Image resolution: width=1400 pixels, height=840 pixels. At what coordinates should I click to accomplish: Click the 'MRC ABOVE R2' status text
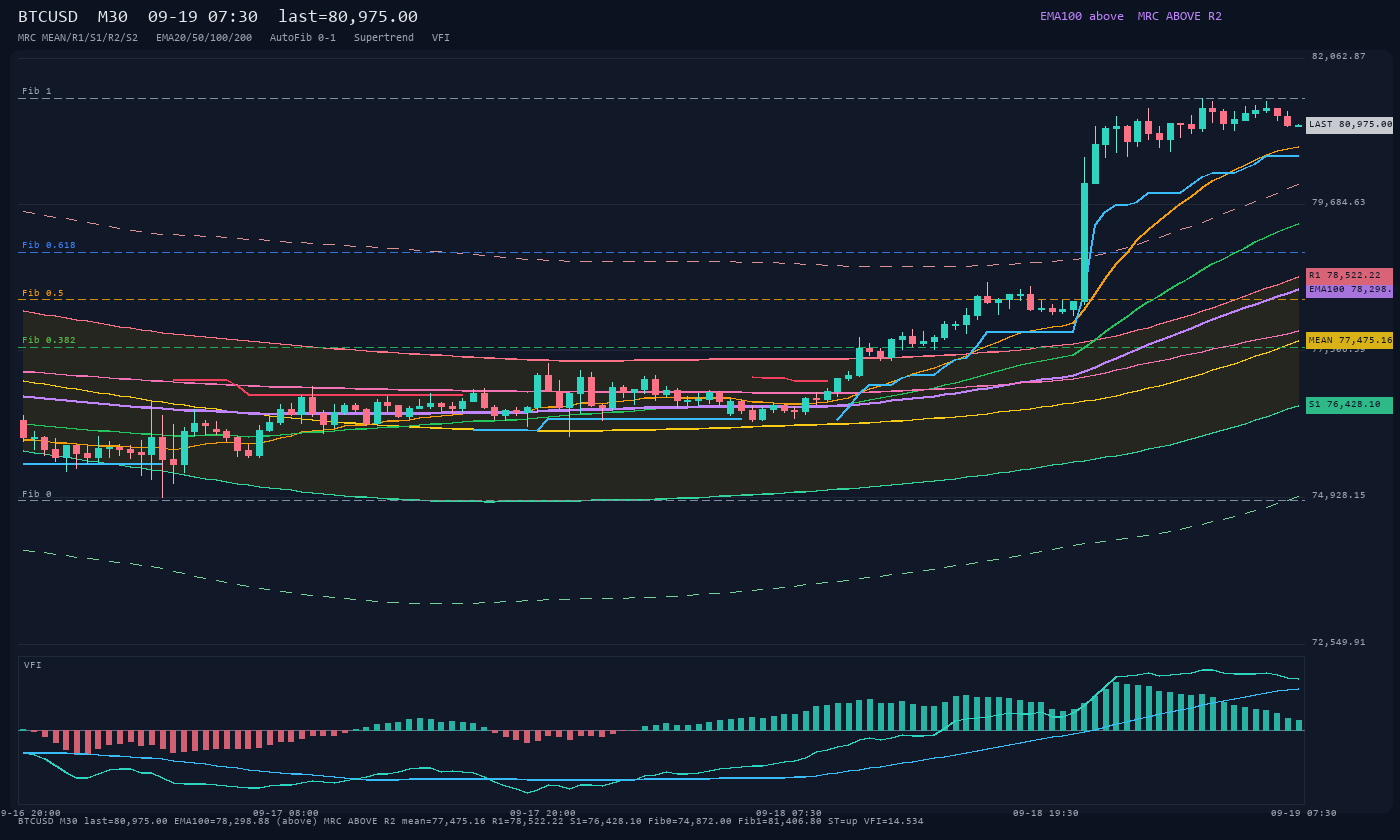tap(1179, 16)
